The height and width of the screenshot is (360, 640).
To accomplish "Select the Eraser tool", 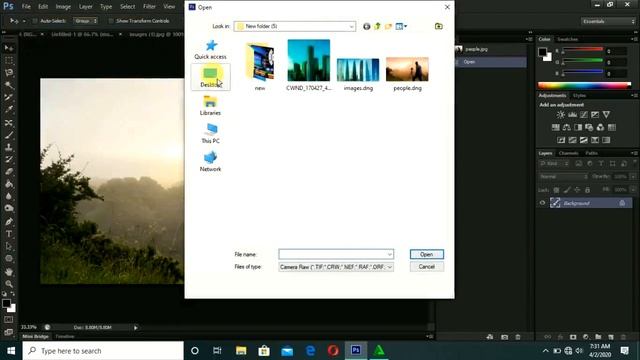I will 9,171.
